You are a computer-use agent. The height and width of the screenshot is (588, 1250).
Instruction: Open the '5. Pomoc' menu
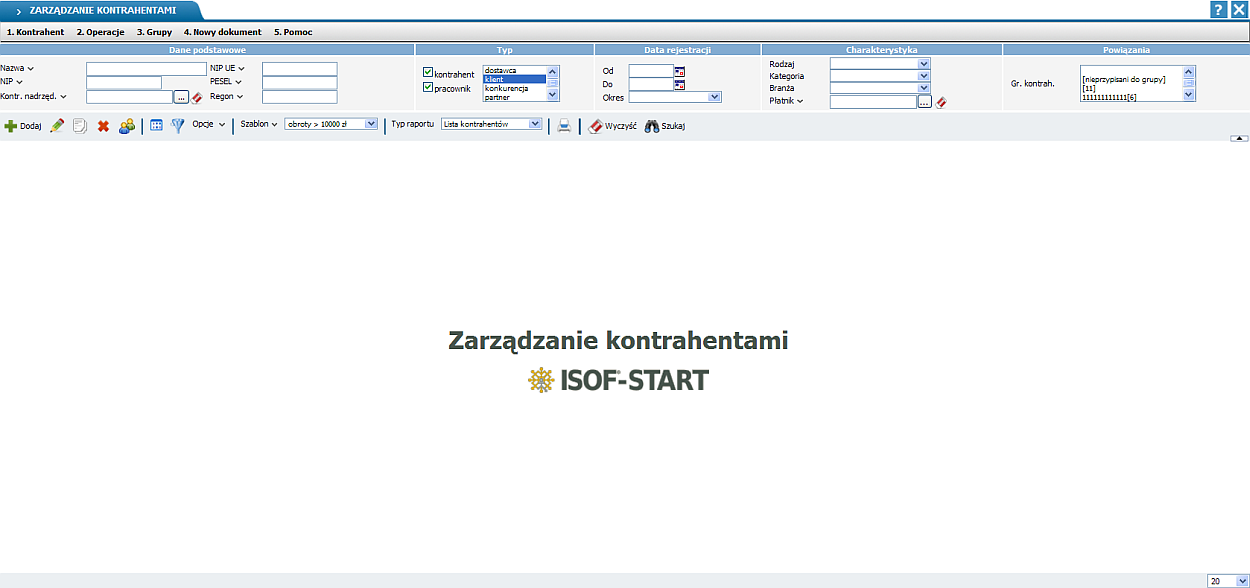click(293, 32)
